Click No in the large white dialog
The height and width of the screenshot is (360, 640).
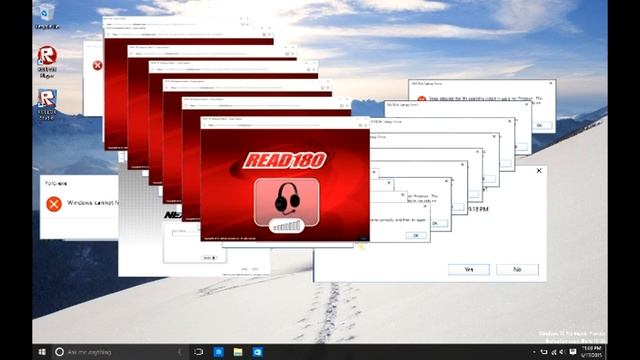pos(517,269)
